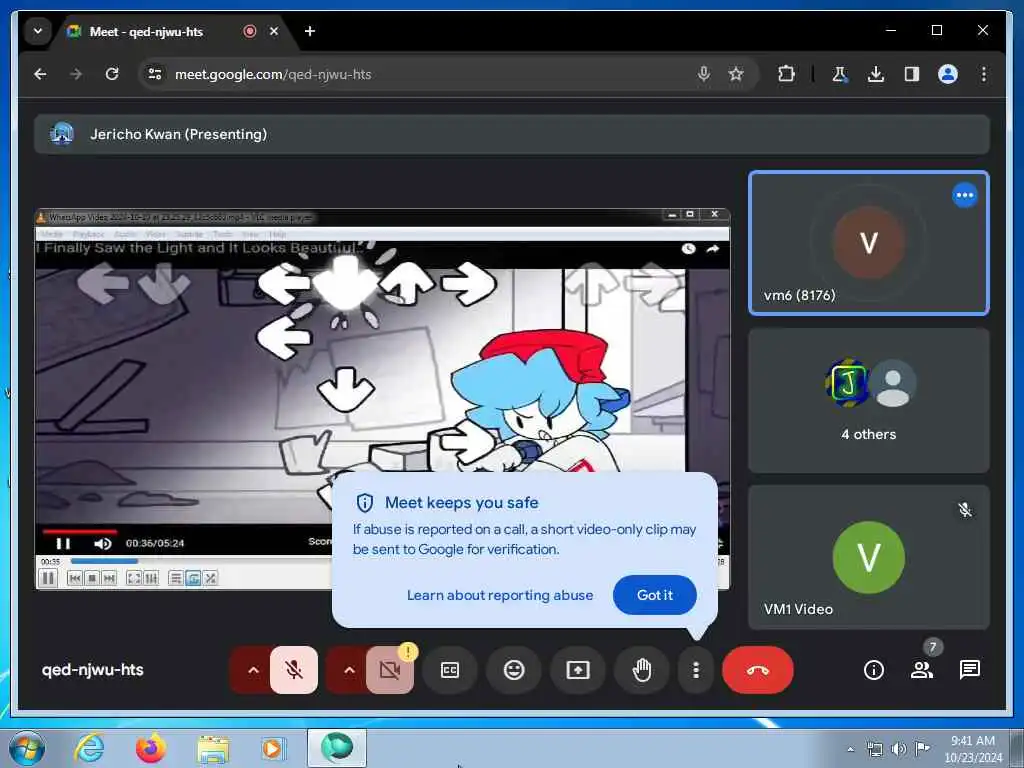Open Windows Media Player from taskbar
Image resolution: width=1024 pixels, height=768 pixels.
[x=273, y=748]
